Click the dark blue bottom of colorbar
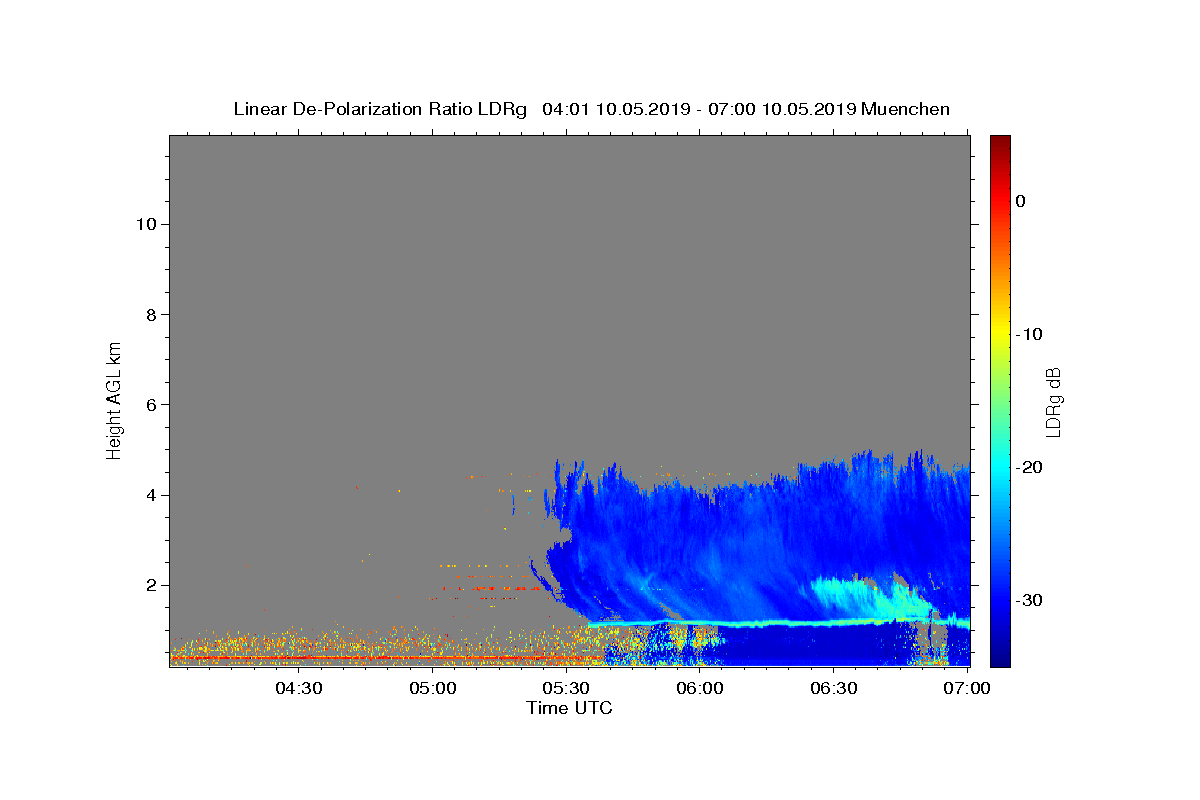1200x800 pixels. [x=1000, y=655]
